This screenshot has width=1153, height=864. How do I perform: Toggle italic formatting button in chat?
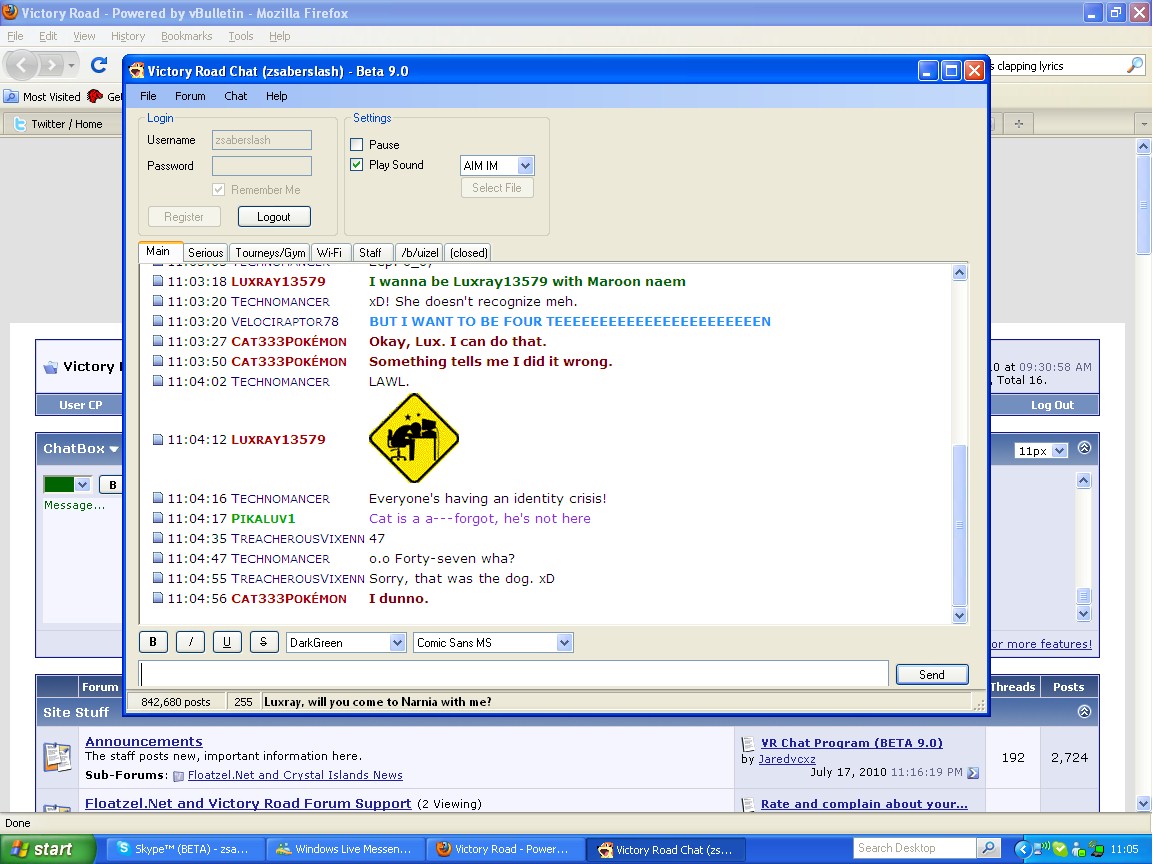pyautogui.click(x=190, y=642)
